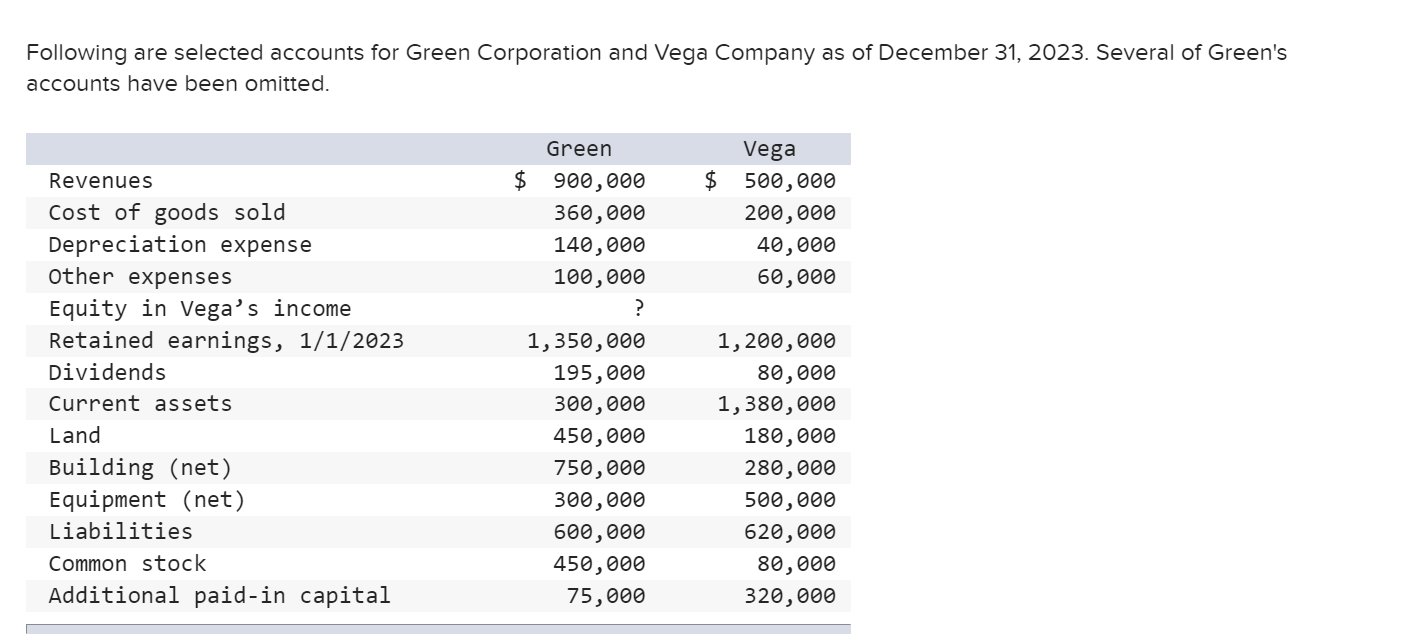The width and height of the screenshot is (1414, 640).
Task: Select the Equity in Vega's income label
Action: click(200, 309)
